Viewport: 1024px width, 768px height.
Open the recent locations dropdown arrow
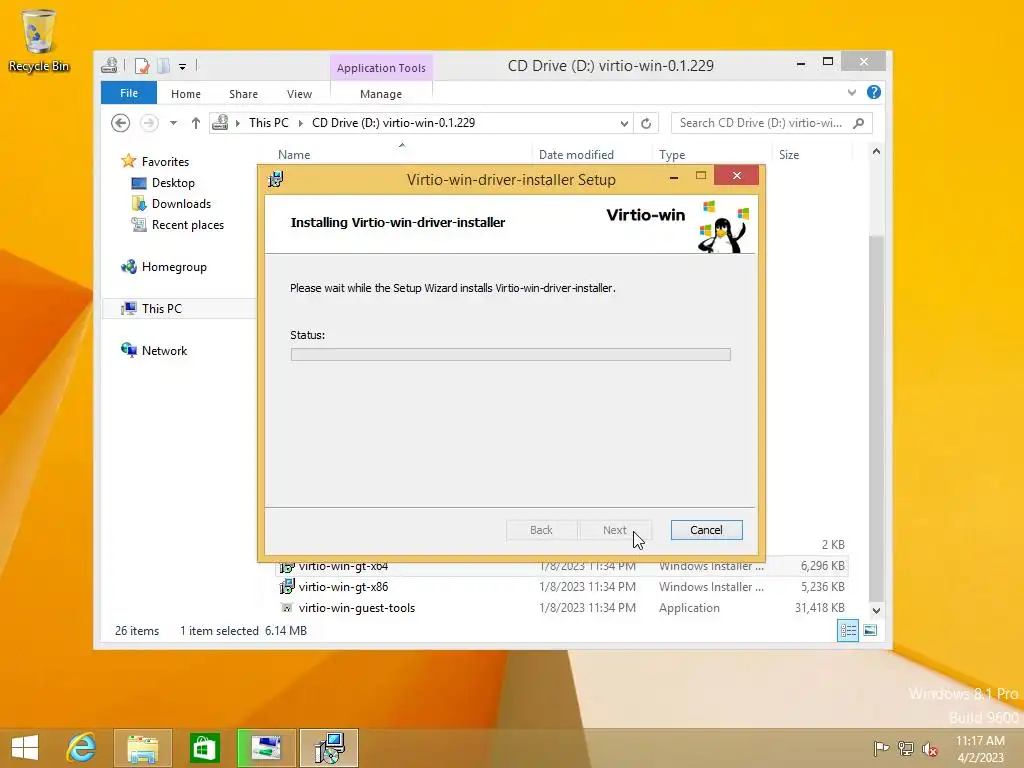point(173,123)
